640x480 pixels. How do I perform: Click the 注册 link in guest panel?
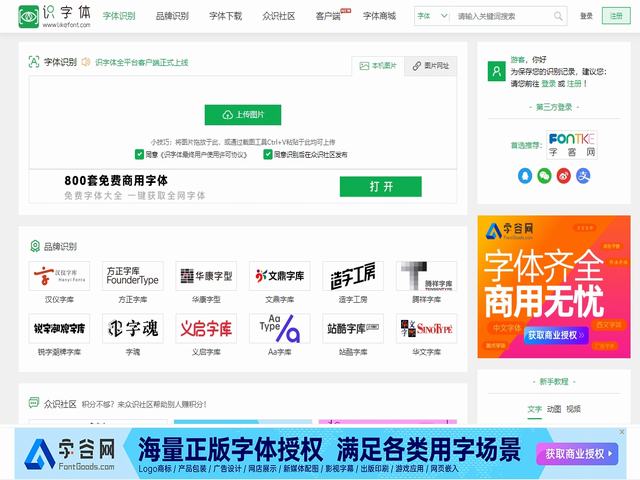pyautogui.click(x=574, y=84)
